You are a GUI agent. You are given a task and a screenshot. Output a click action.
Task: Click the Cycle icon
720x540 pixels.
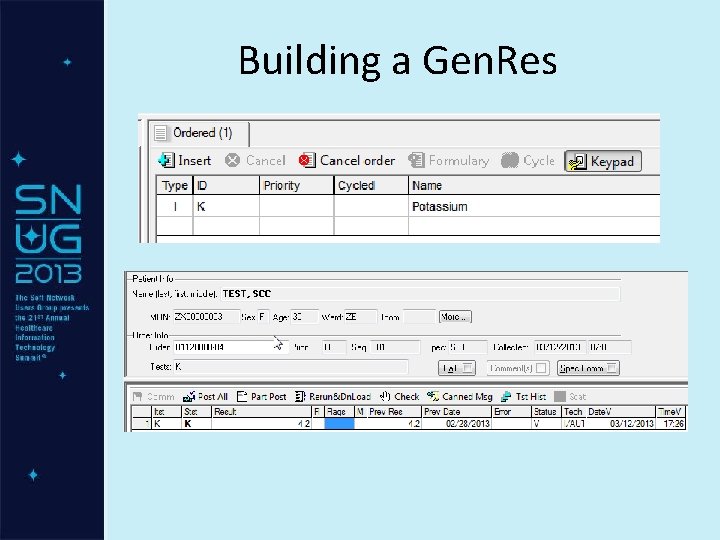pos(510,160)
